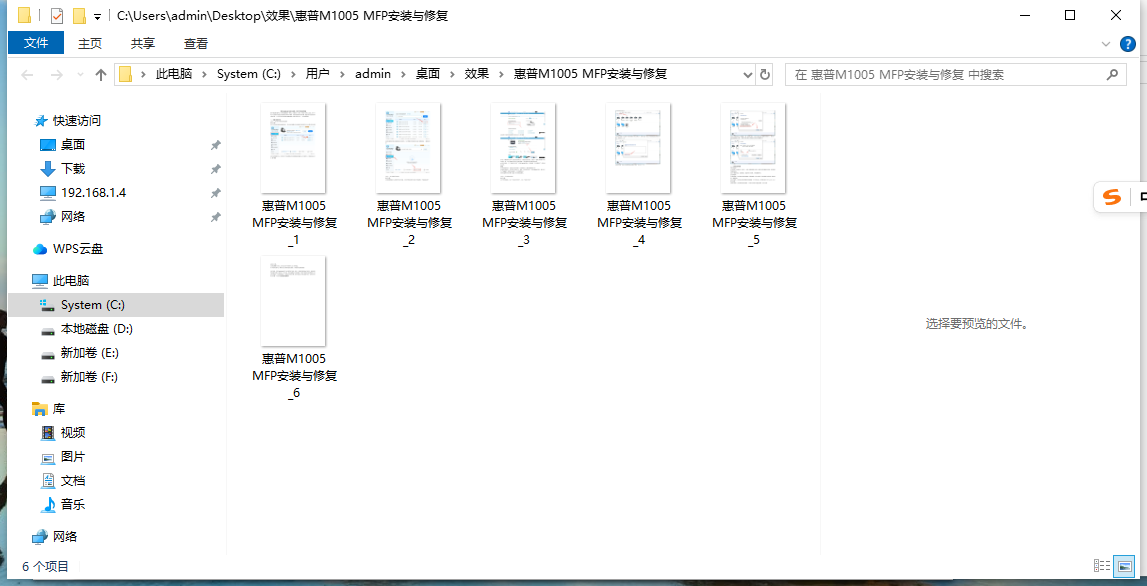Click System (C:) in the address breadcrumb
Image resolution: width=1147 pixels, height=586 pixels.
[248, 74]
